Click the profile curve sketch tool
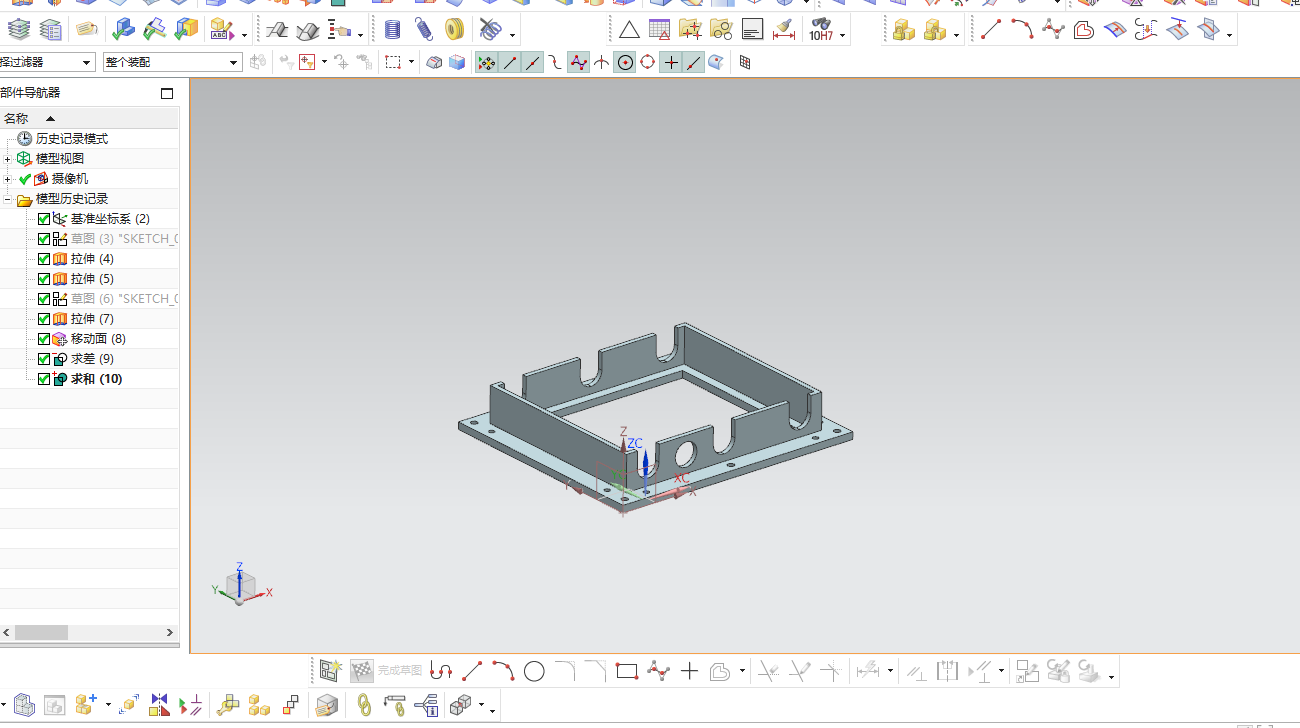 pos(441,671)
